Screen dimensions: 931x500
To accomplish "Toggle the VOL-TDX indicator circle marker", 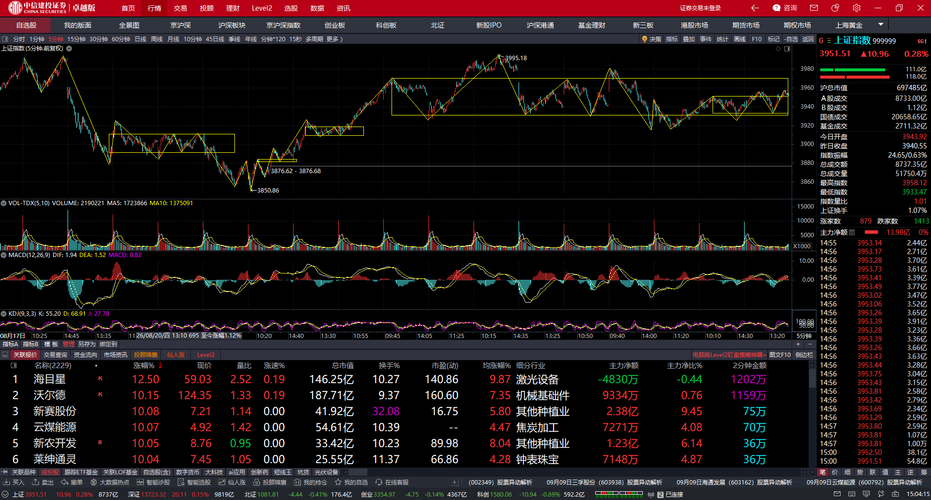I will click(4, 203).
